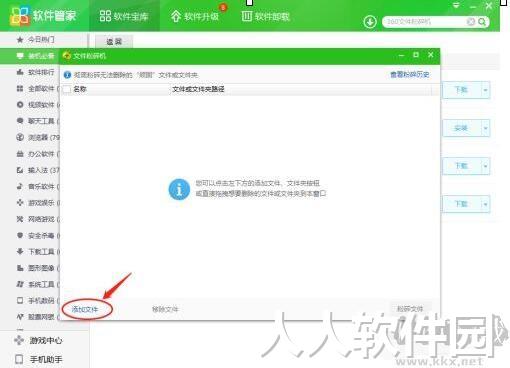Click the 游戏娱乐 category icon
Image resolution: width=510 pixels, height=368 pixels.
[x=20, y=203]
